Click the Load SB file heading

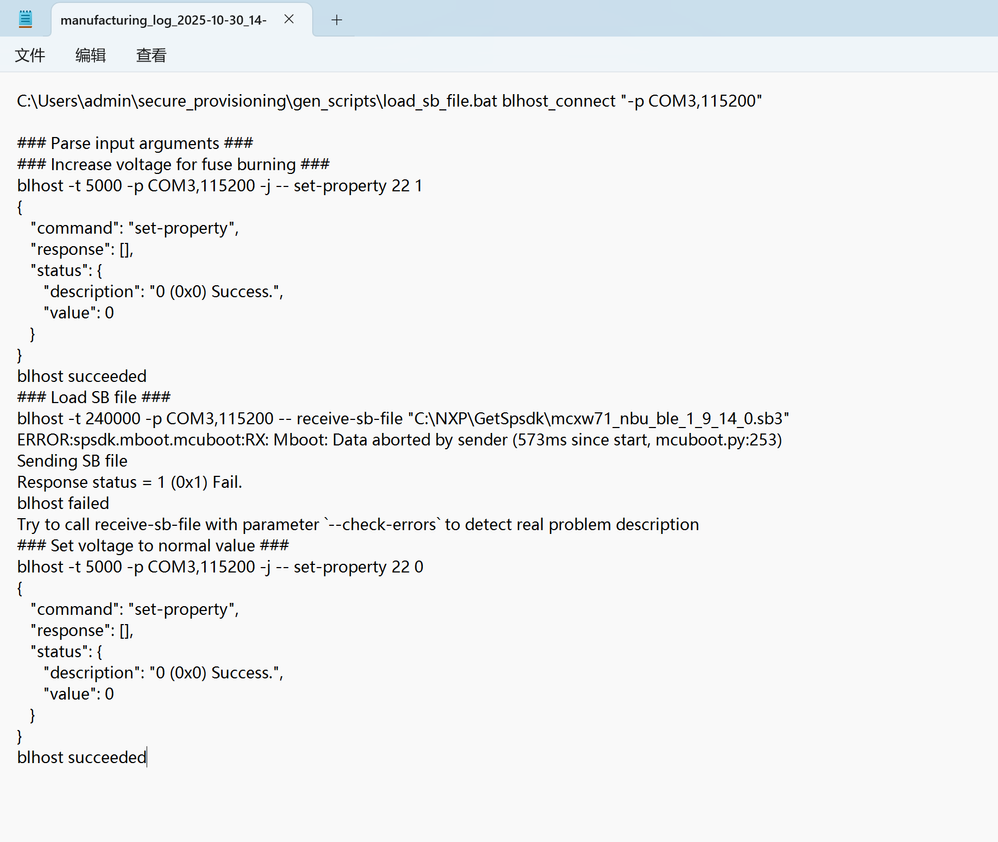[93, 397]
